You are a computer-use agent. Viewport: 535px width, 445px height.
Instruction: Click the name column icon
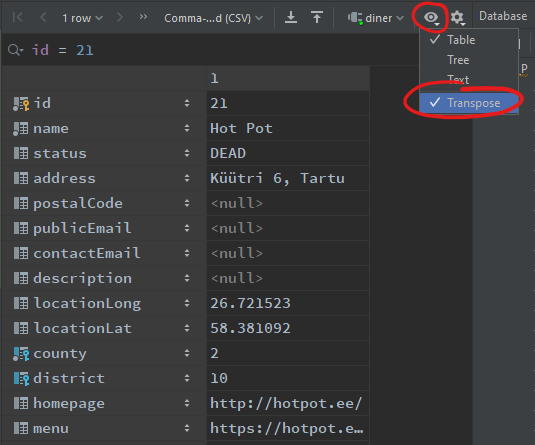[x=21, y=129]
